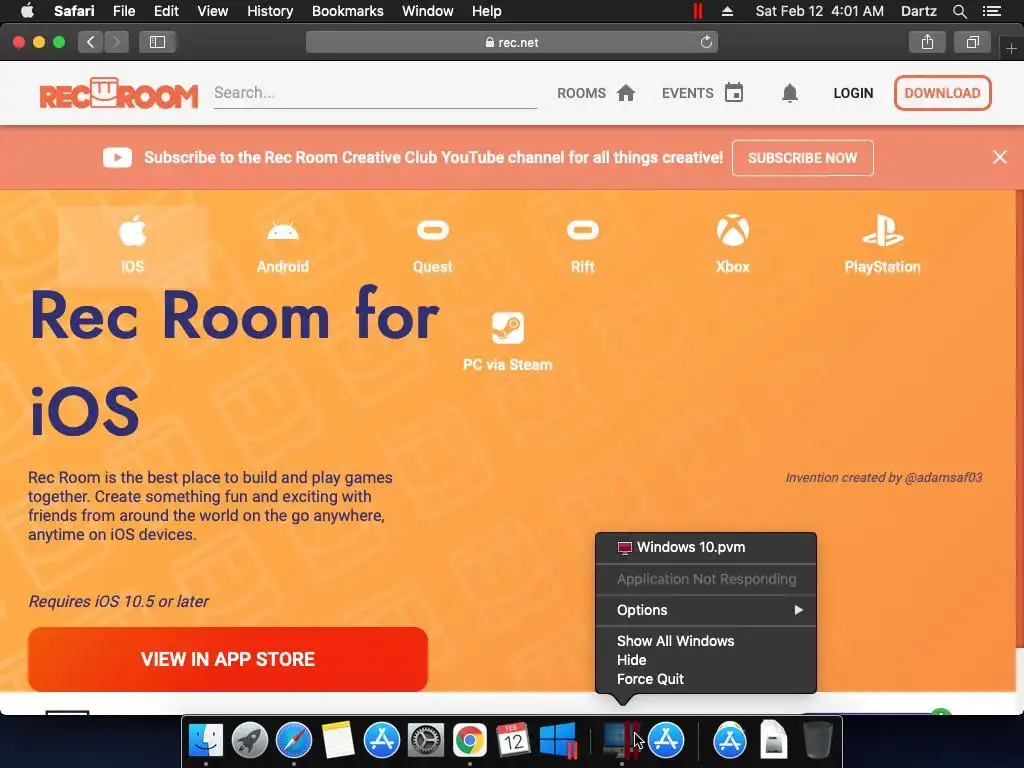Dismiss the YouTube subscribe banner
1024x768 pixels.
999,157
